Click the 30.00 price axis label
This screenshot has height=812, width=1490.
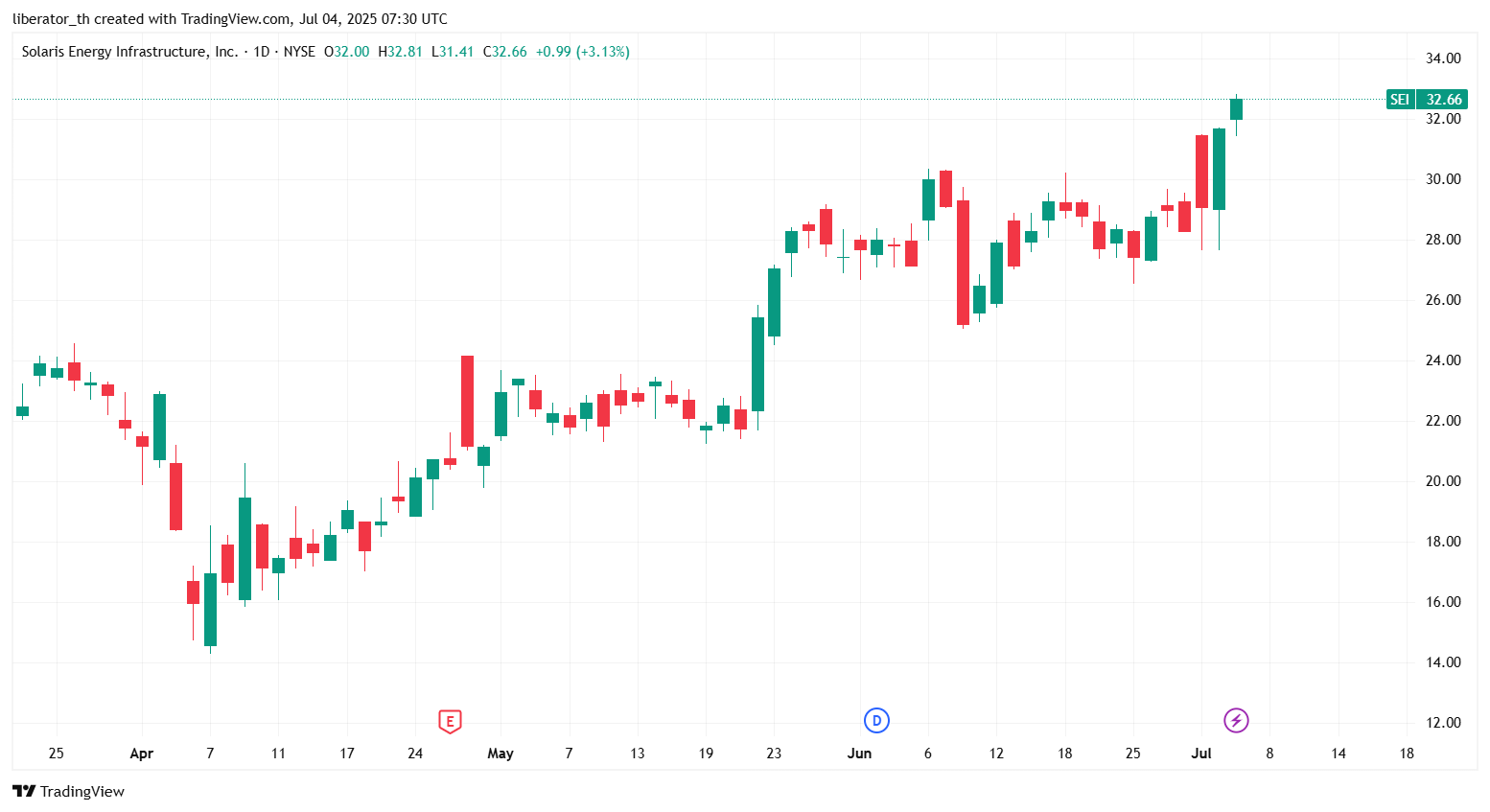1443,179
